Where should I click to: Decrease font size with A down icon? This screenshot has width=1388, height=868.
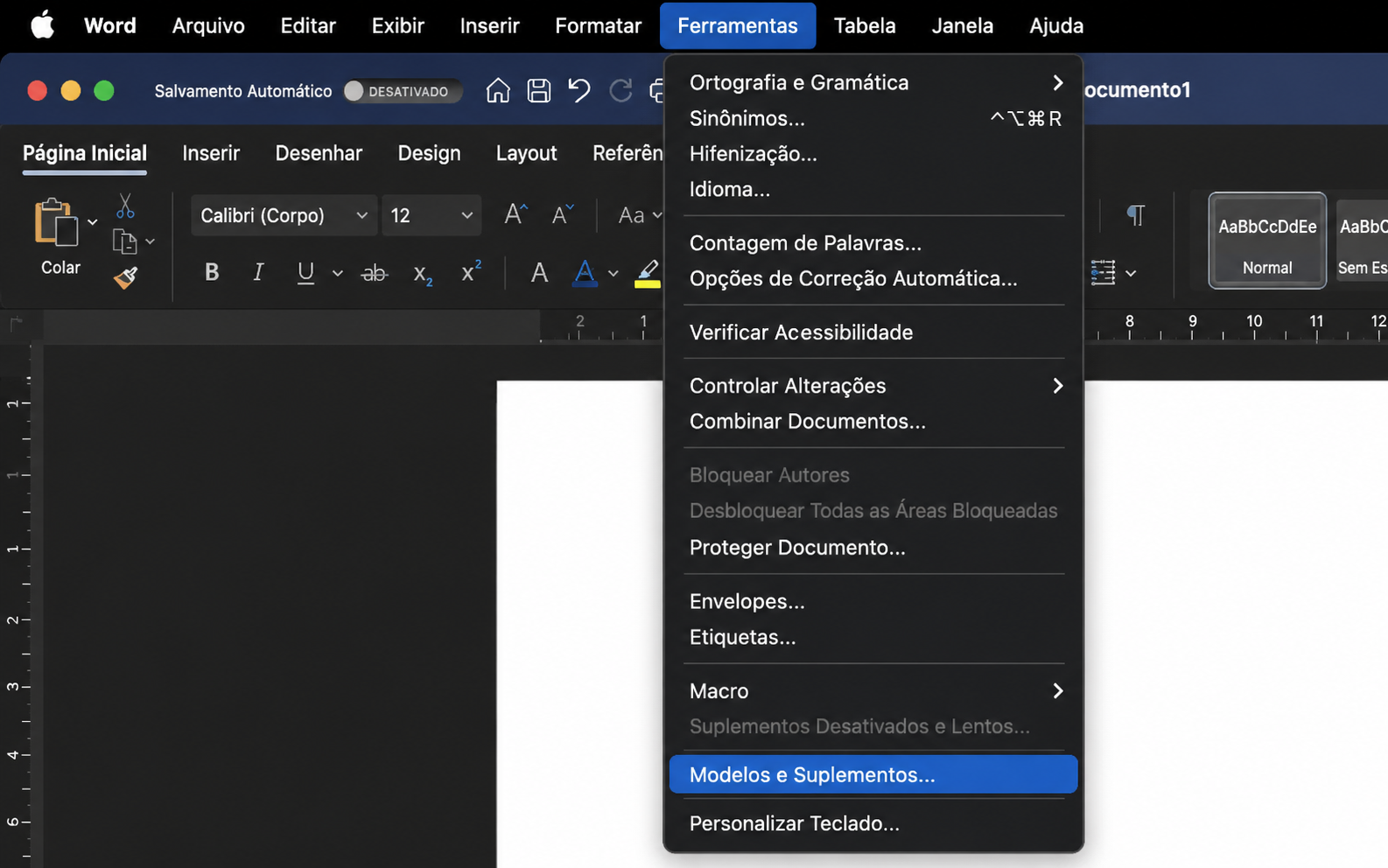tap(563, 214)
